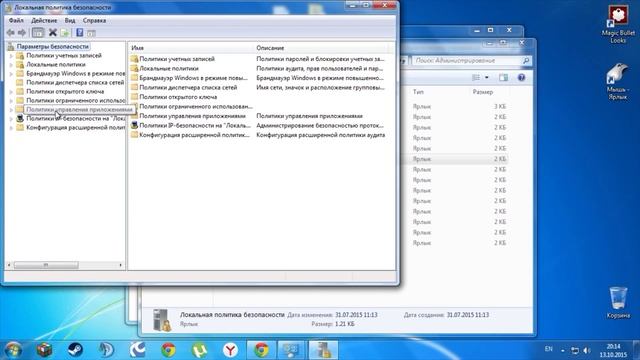Click the Политики IP-безопасности icon in the right list
640x360 pixels.
click(x=134, y=125)
